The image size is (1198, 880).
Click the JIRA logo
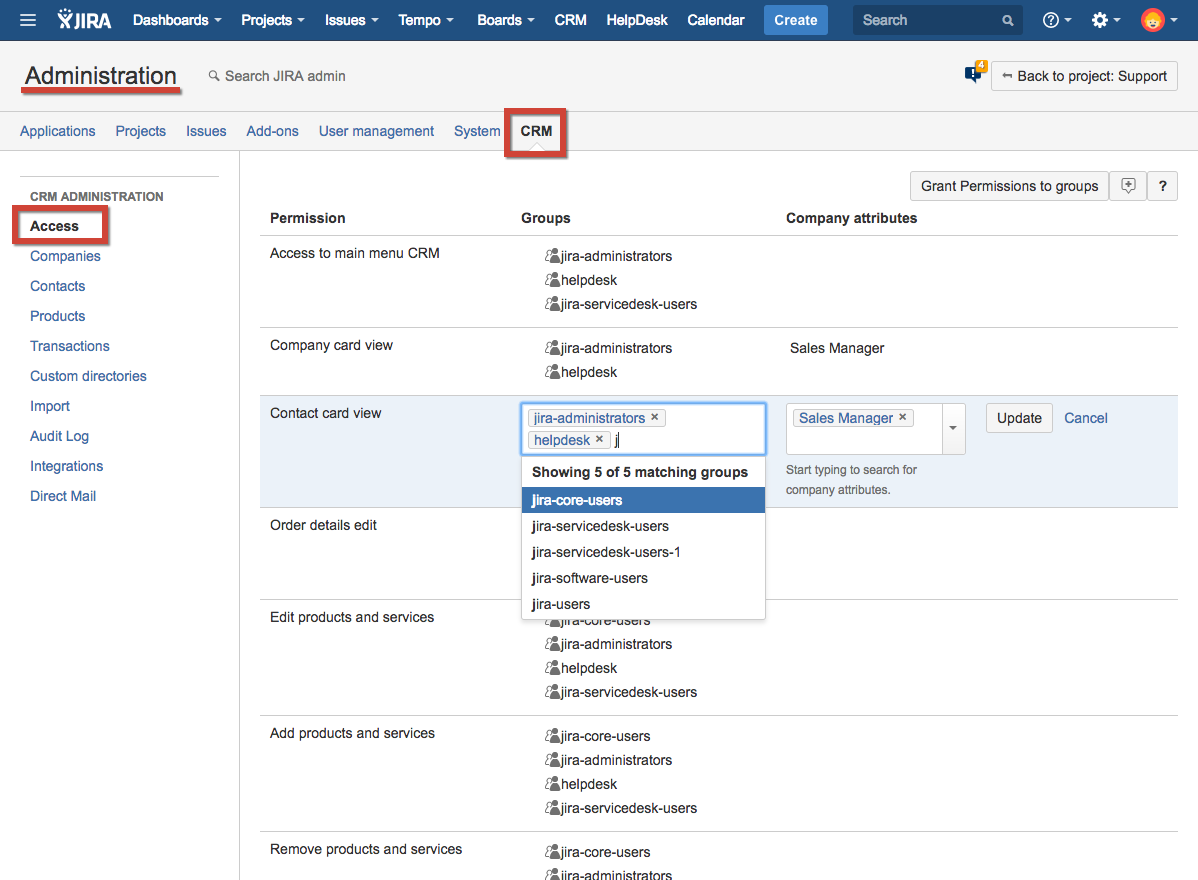85,20
